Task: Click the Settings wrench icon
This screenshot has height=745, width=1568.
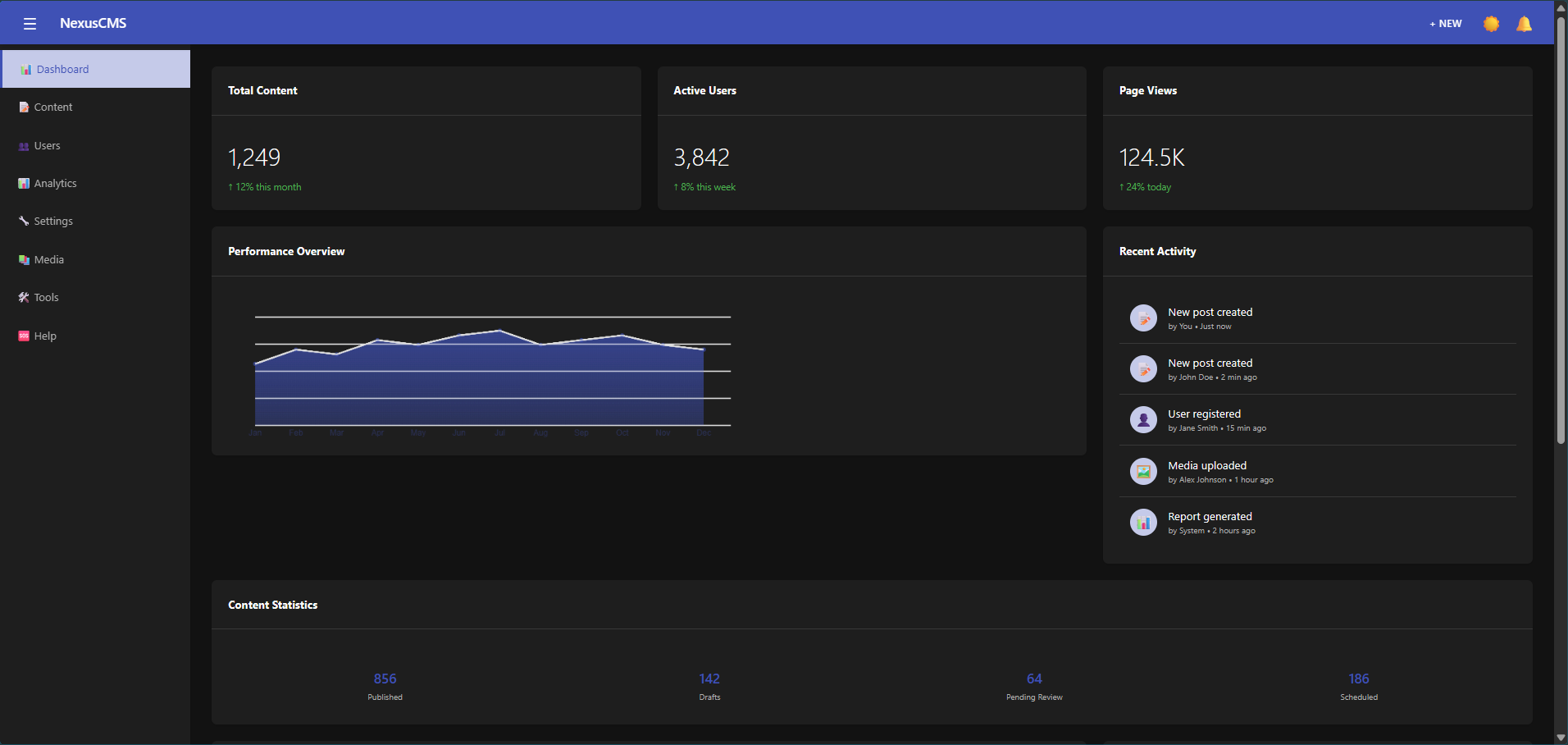Action: [24, 222]
